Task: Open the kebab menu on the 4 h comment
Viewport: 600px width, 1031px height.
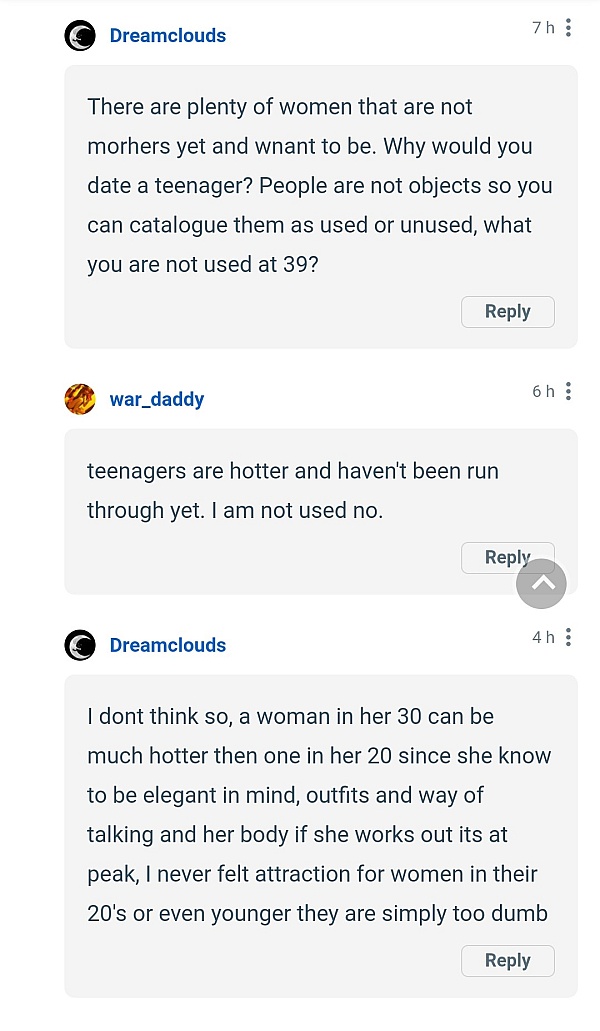Action: [x=568, y=637]
